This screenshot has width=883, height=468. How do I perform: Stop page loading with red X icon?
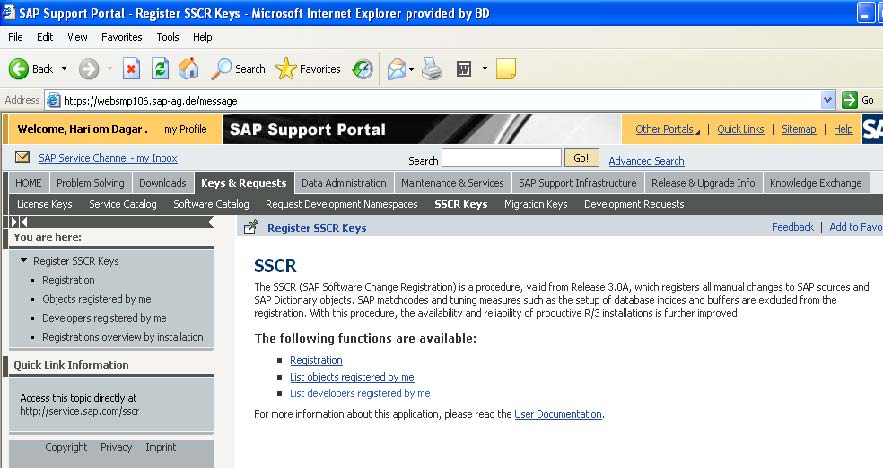tap(131, 69)
